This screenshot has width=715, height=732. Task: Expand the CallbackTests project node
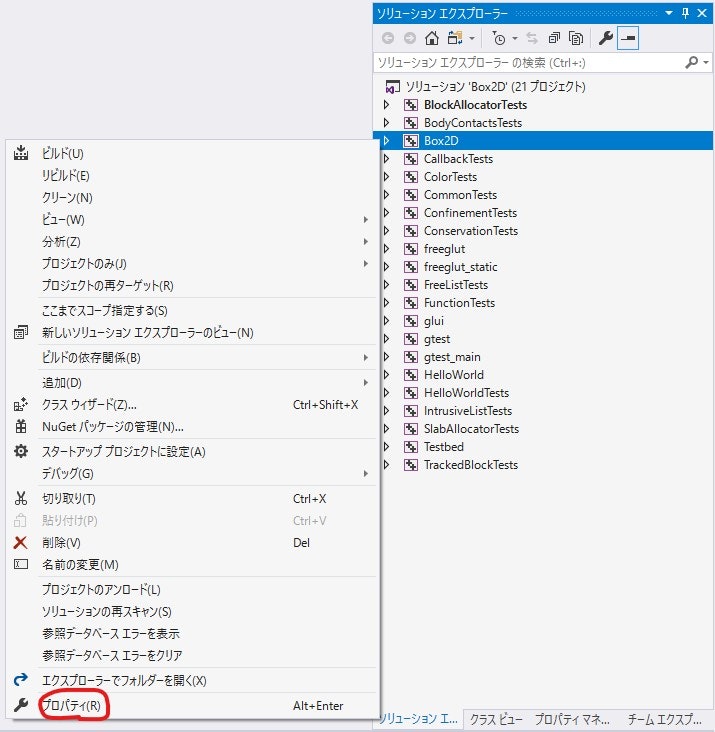386,159
